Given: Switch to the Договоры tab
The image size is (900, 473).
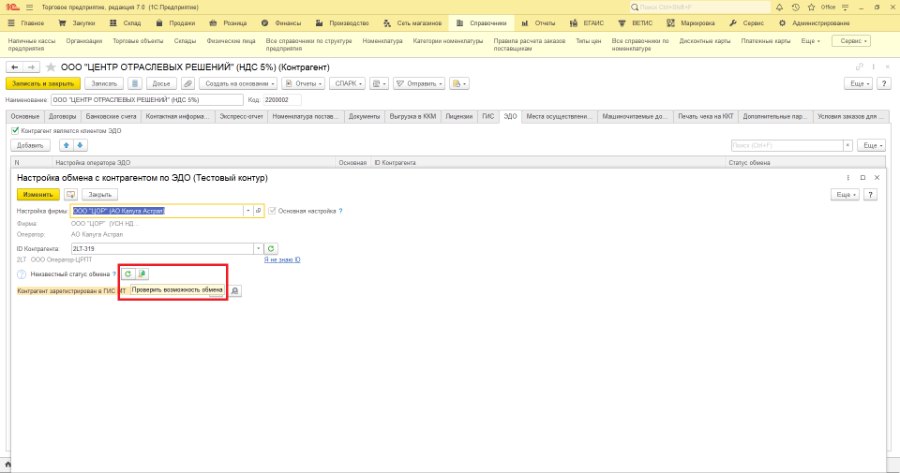Looking at the screenshot, I should tap(63, 117).
